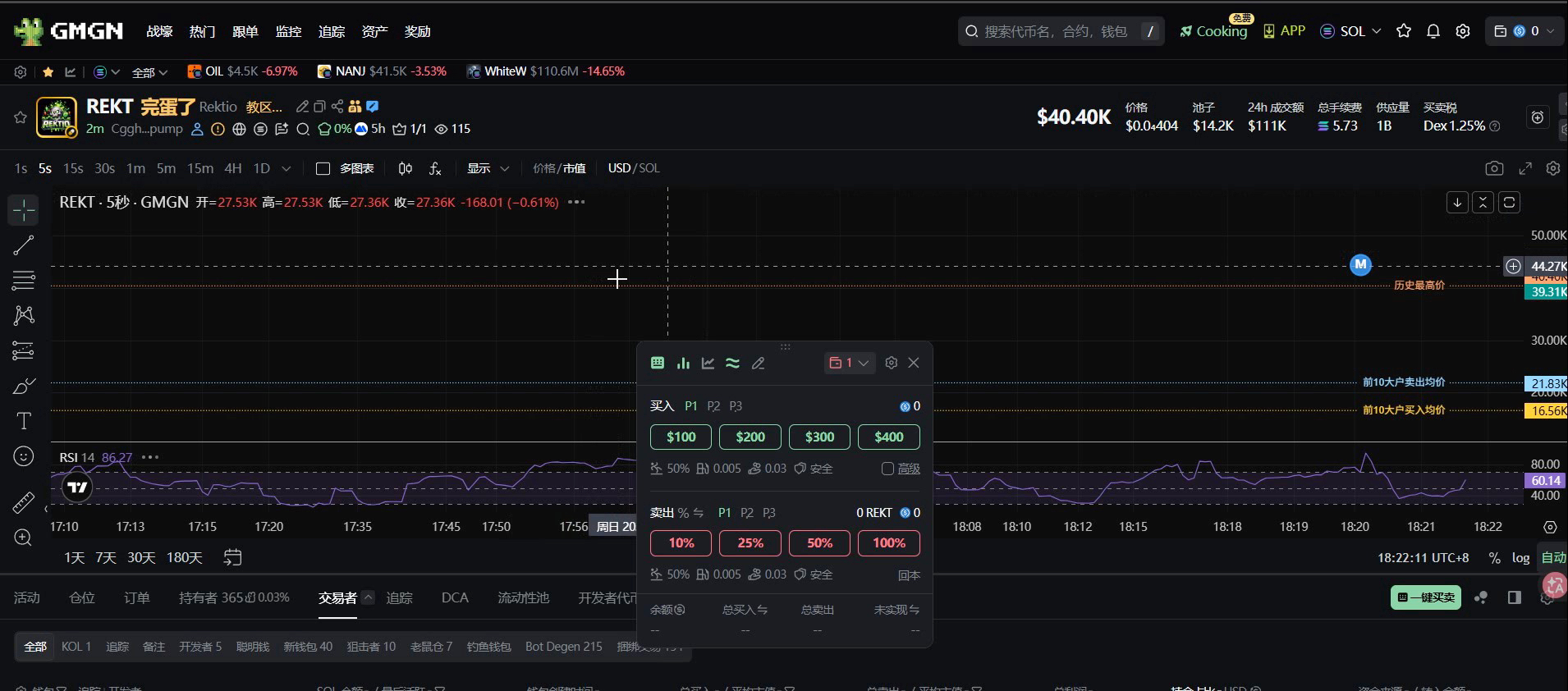Select the P3 sell preset
The height and width of the screenshot is (691, 1568).
coord(769,513)
